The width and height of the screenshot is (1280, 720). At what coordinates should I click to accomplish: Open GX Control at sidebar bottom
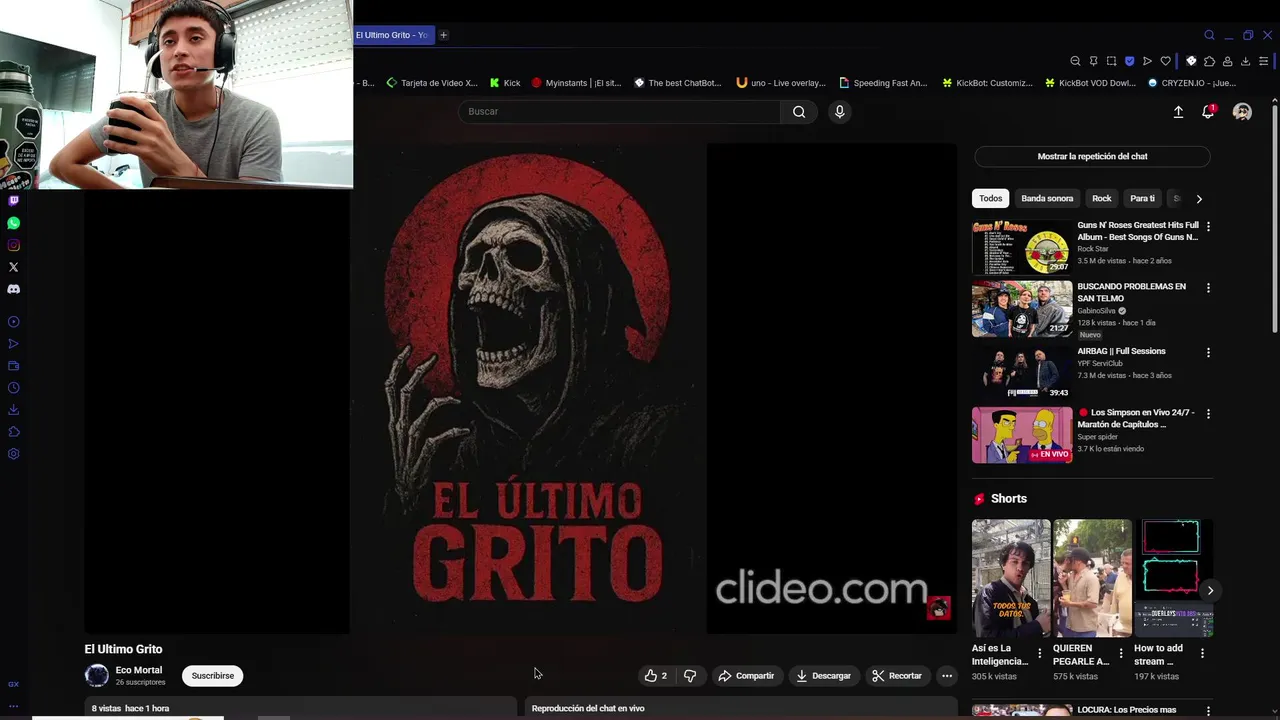13,684
